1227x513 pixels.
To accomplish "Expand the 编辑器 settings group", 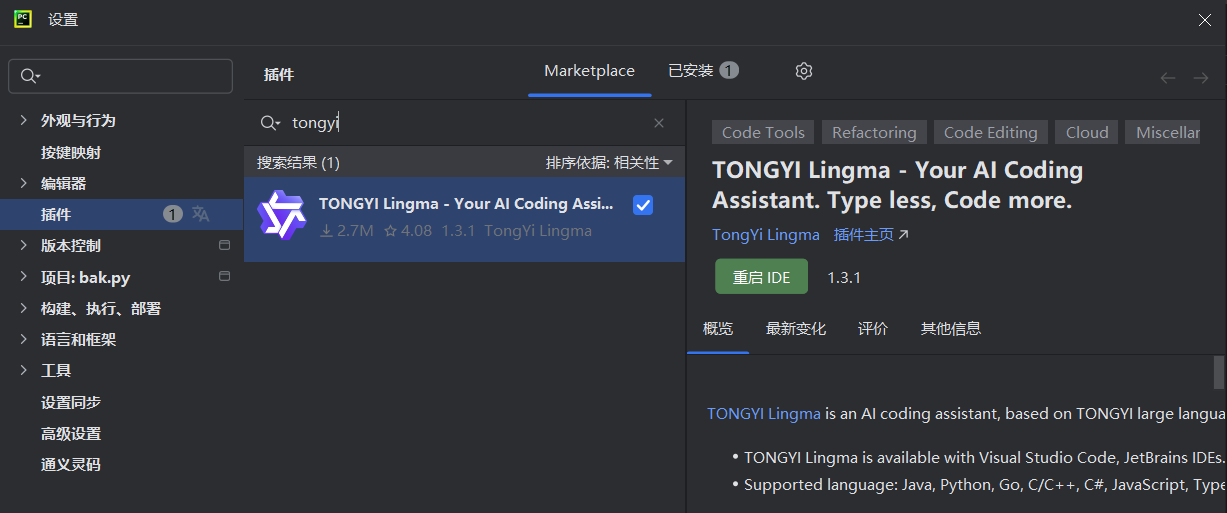I will click(24, 183).
